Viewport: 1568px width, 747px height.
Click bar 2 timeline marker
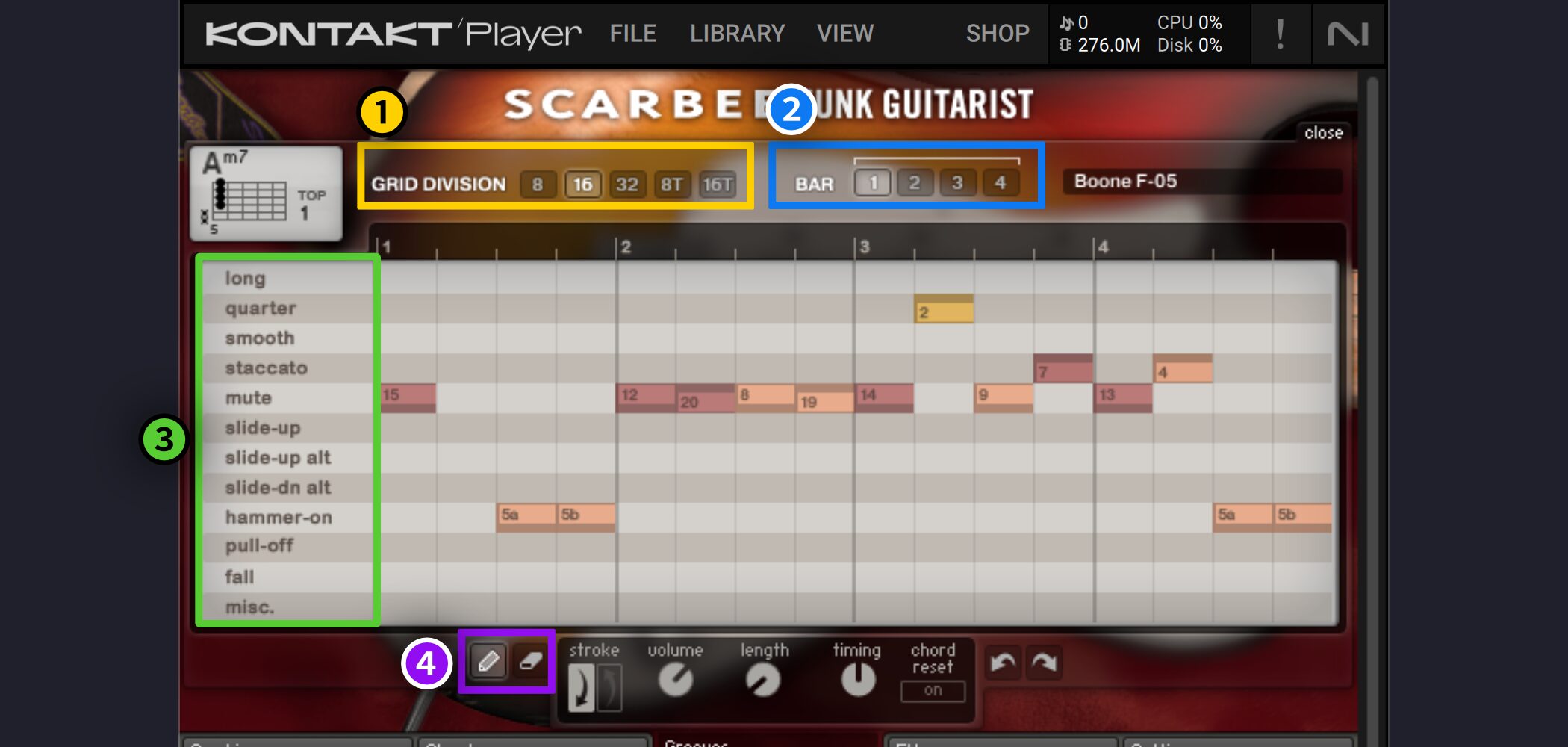pos(626,247)
